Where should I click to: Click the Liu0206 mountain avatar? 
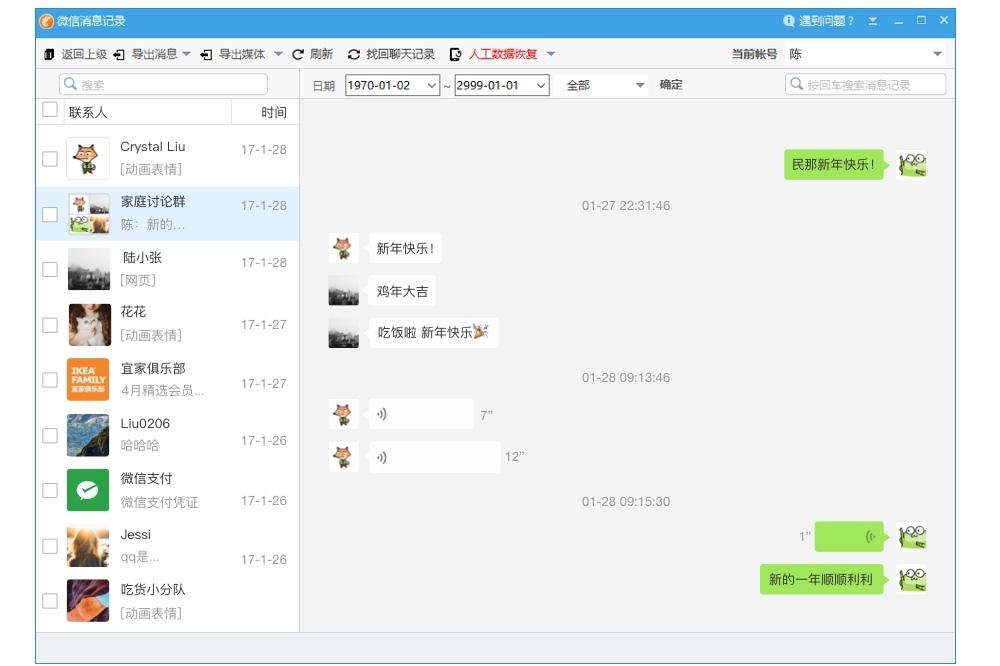[x=88, y=435]
